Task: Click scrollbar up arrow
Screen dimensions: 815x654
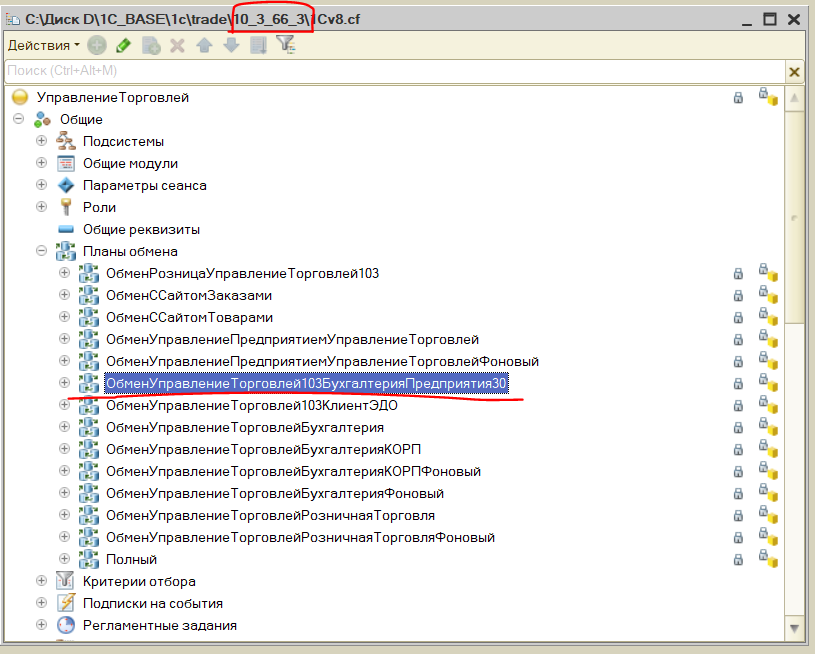Action: pyautogui.click(x=794, y=98)
